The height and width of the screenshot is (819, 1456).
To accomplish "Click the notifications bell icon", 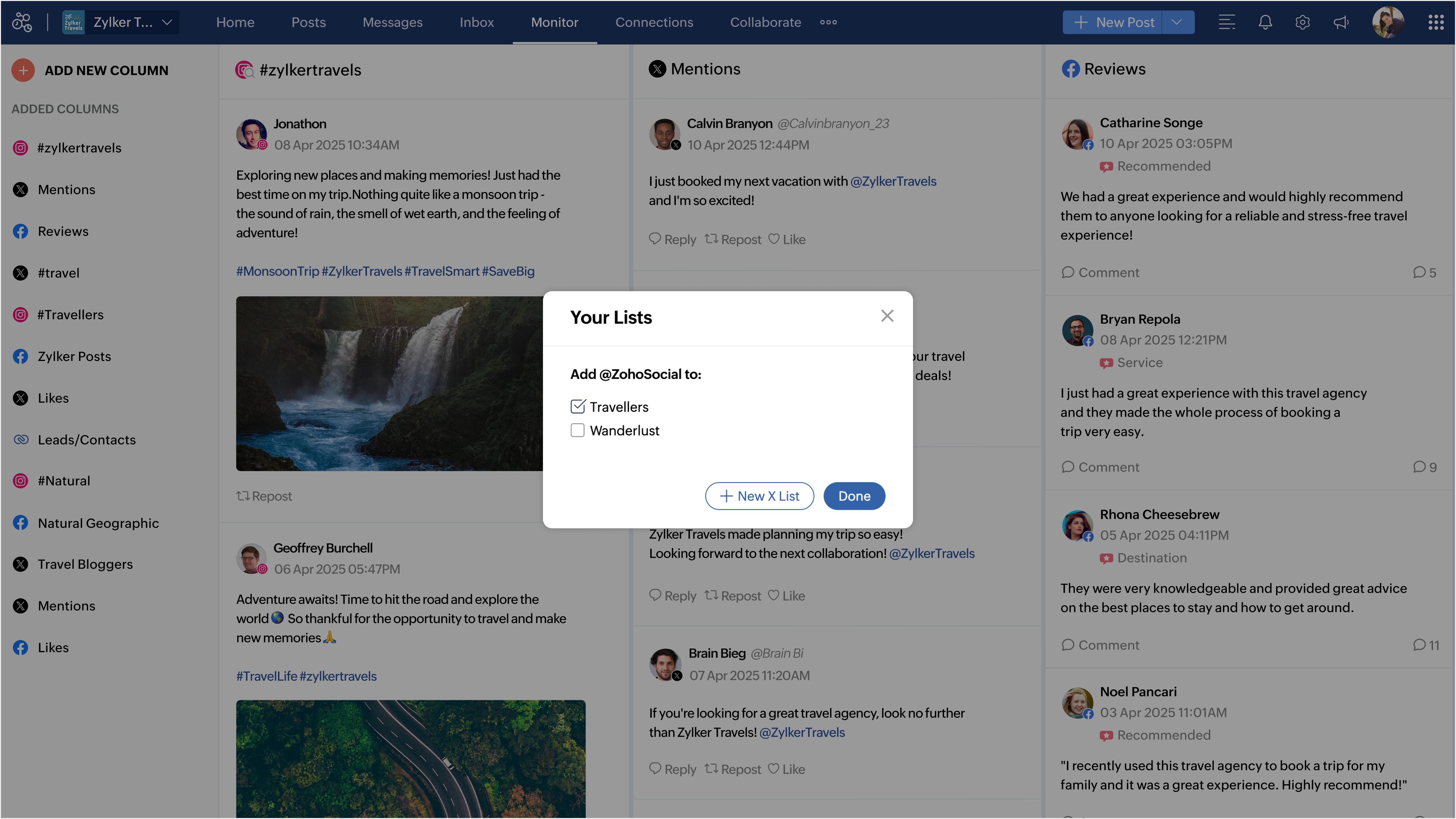I will tap(1265, 22).
